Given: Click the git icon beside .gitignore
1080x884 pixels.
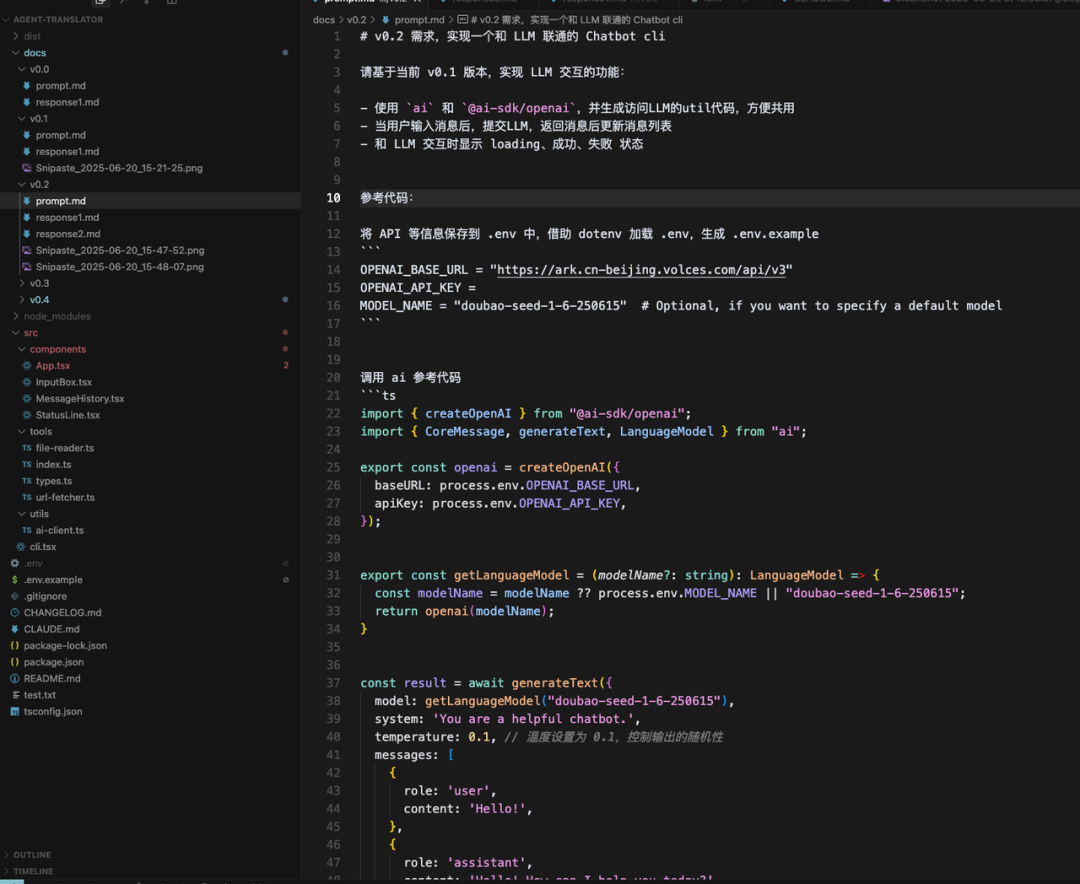Looking at the screenshot, I should point(14,597).
